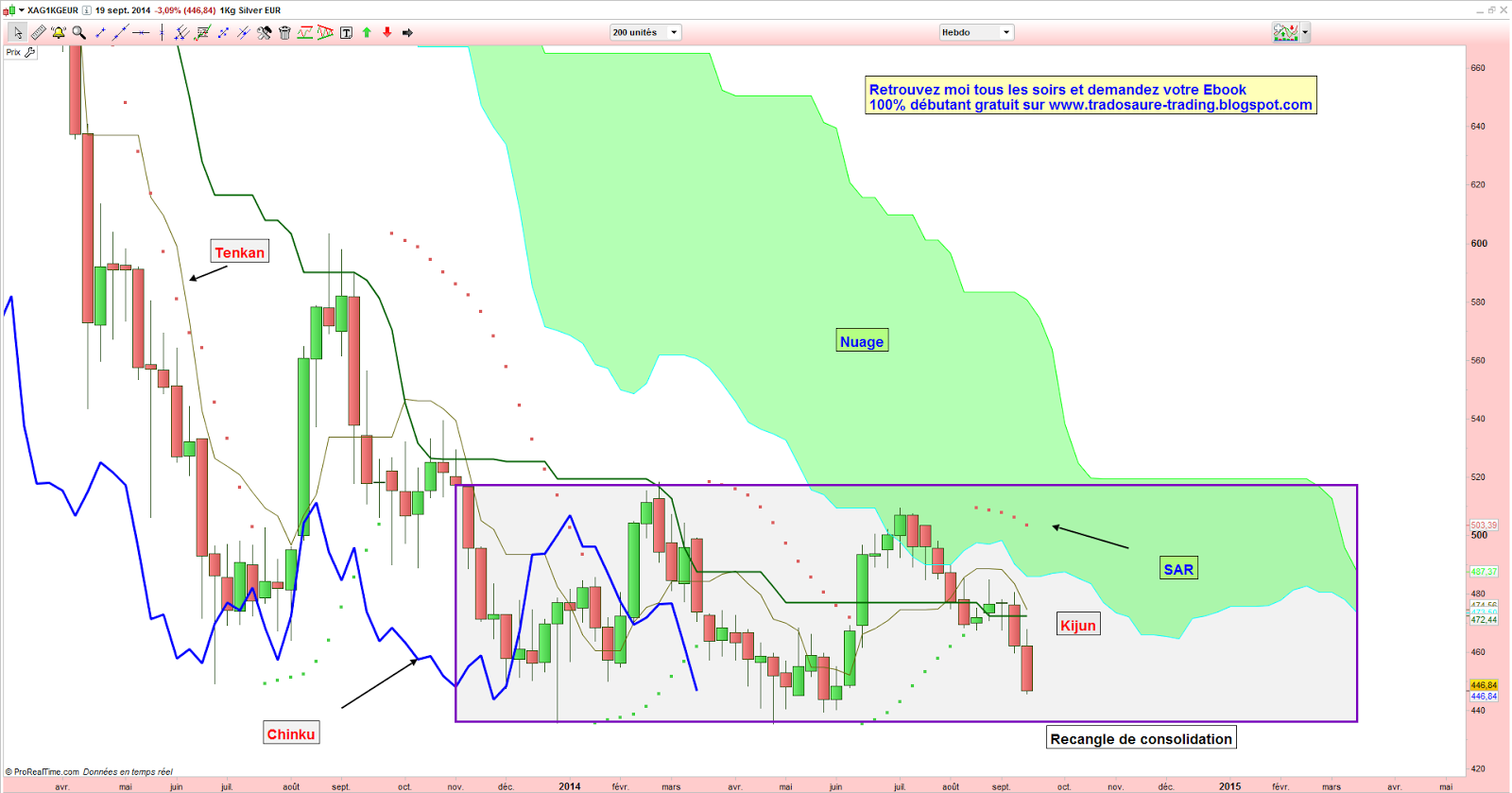The image size is (1512, 793).
Task: Click the Chinku annotation label
Action: (290, 733)
